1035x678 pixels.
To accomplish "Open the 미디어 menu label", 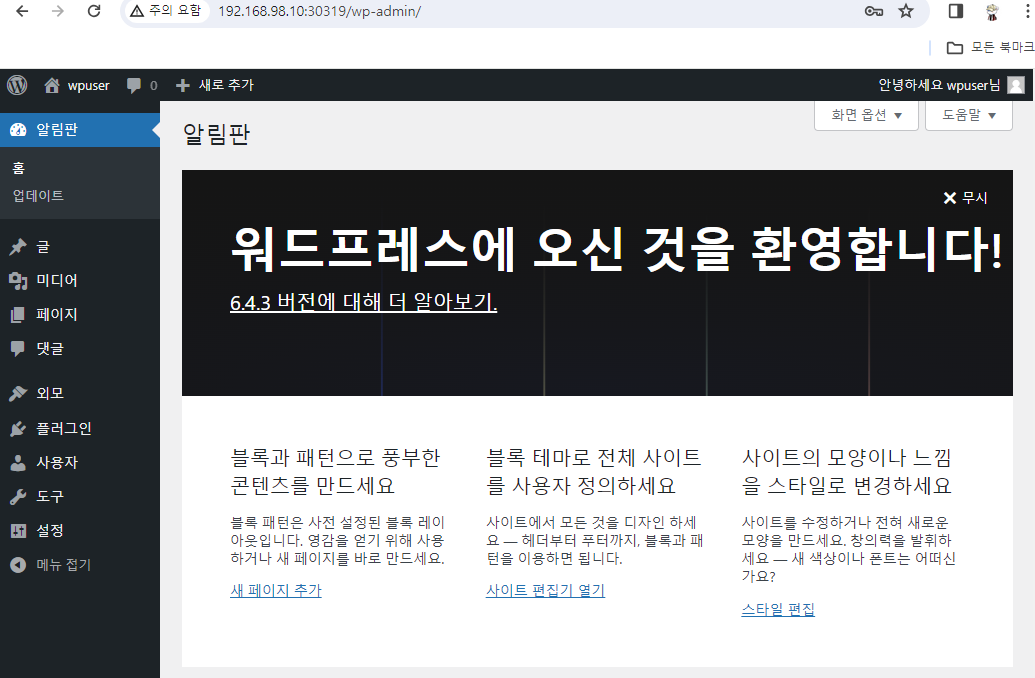I will 57,281.
